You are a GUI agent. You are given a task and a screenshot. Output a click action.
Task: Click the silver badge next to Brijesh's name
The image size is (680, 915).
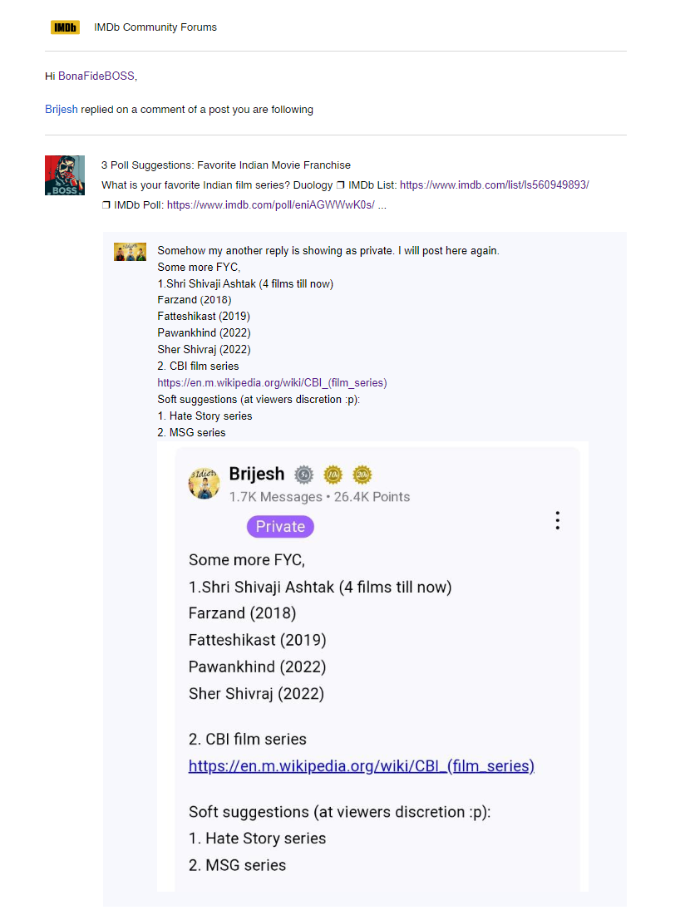pos(304,474)
